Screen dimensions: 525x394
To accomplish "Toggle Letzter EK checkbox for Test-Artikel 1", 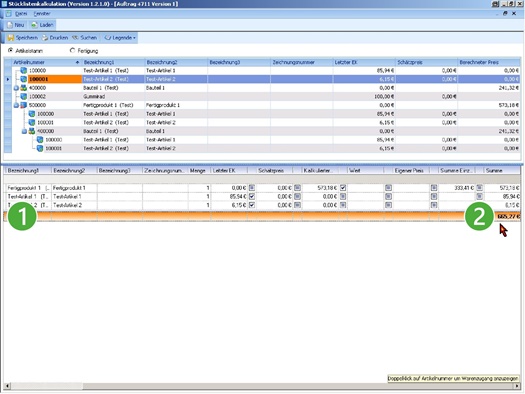I will pyautogui.click(x=252, y=196).
